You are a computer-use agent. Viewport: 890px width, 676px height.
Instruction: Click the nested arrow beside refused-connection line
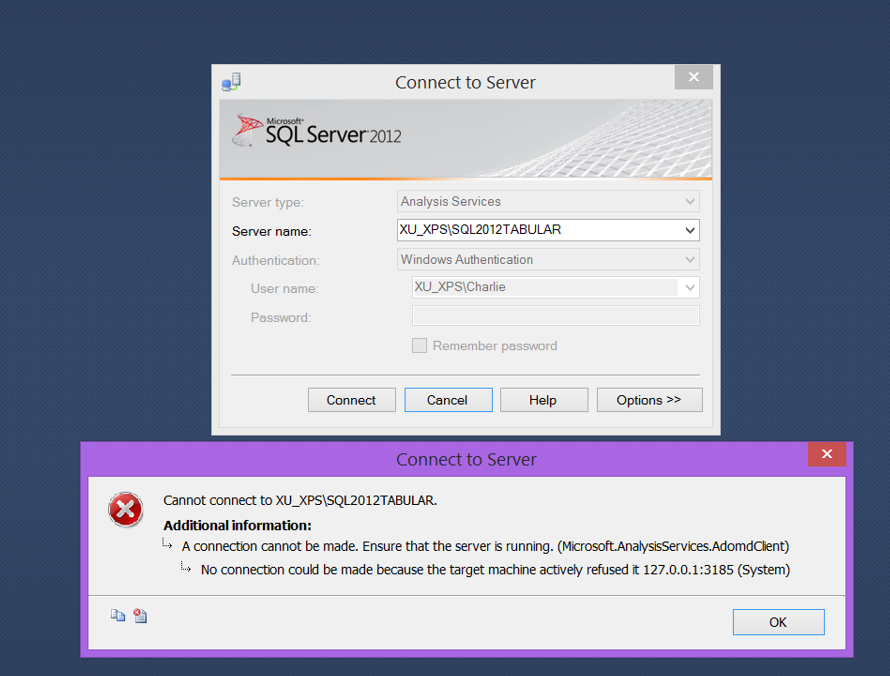point(186,566)
